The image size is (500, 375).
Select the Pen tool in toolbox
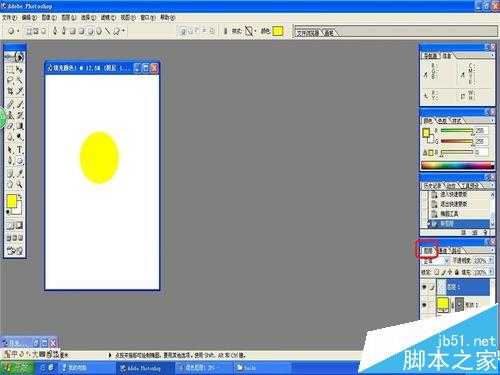10,161
